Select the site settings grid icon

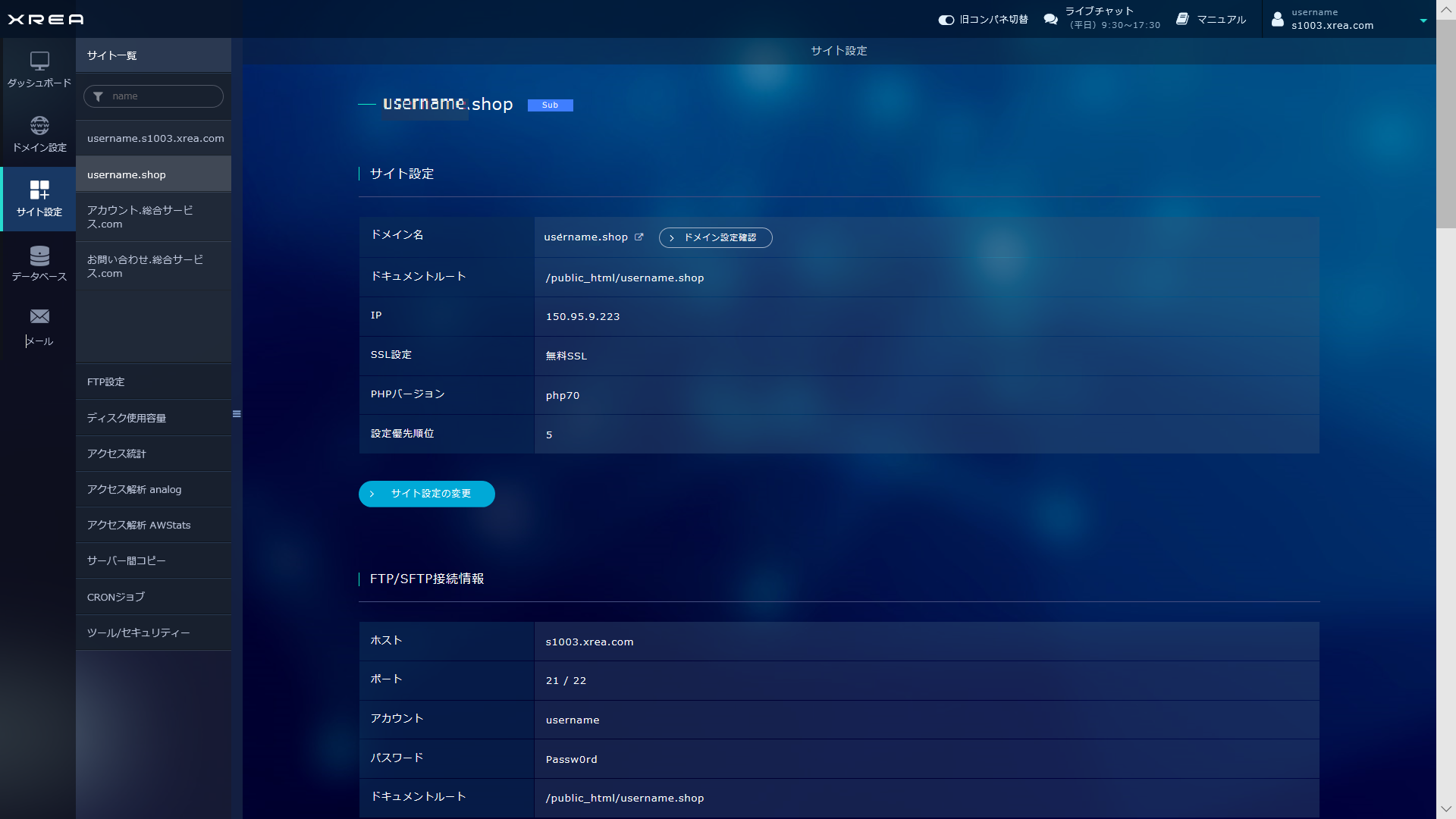(39, 190)
